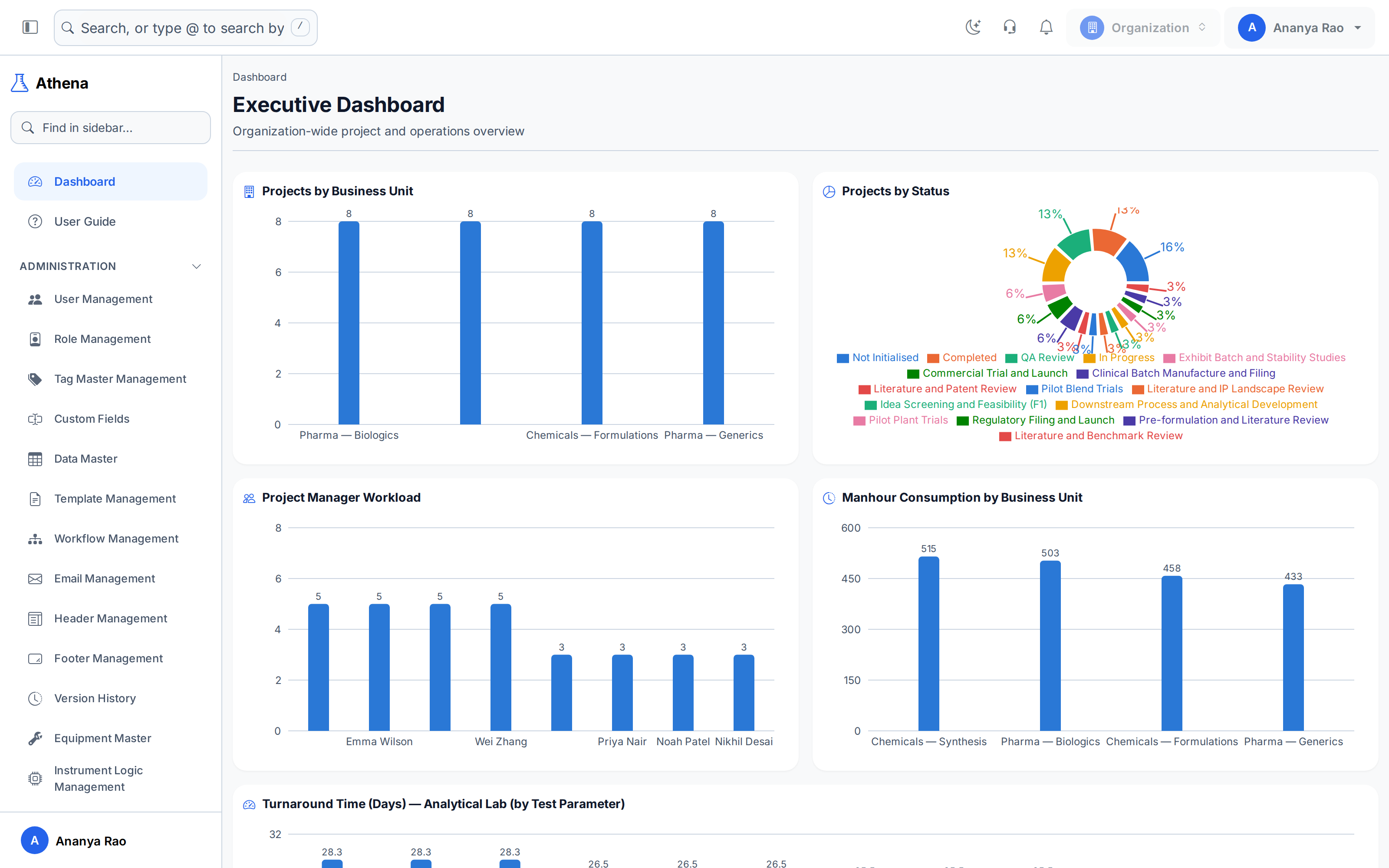Toggle the sidebar collapse icon

pos(30,27)
